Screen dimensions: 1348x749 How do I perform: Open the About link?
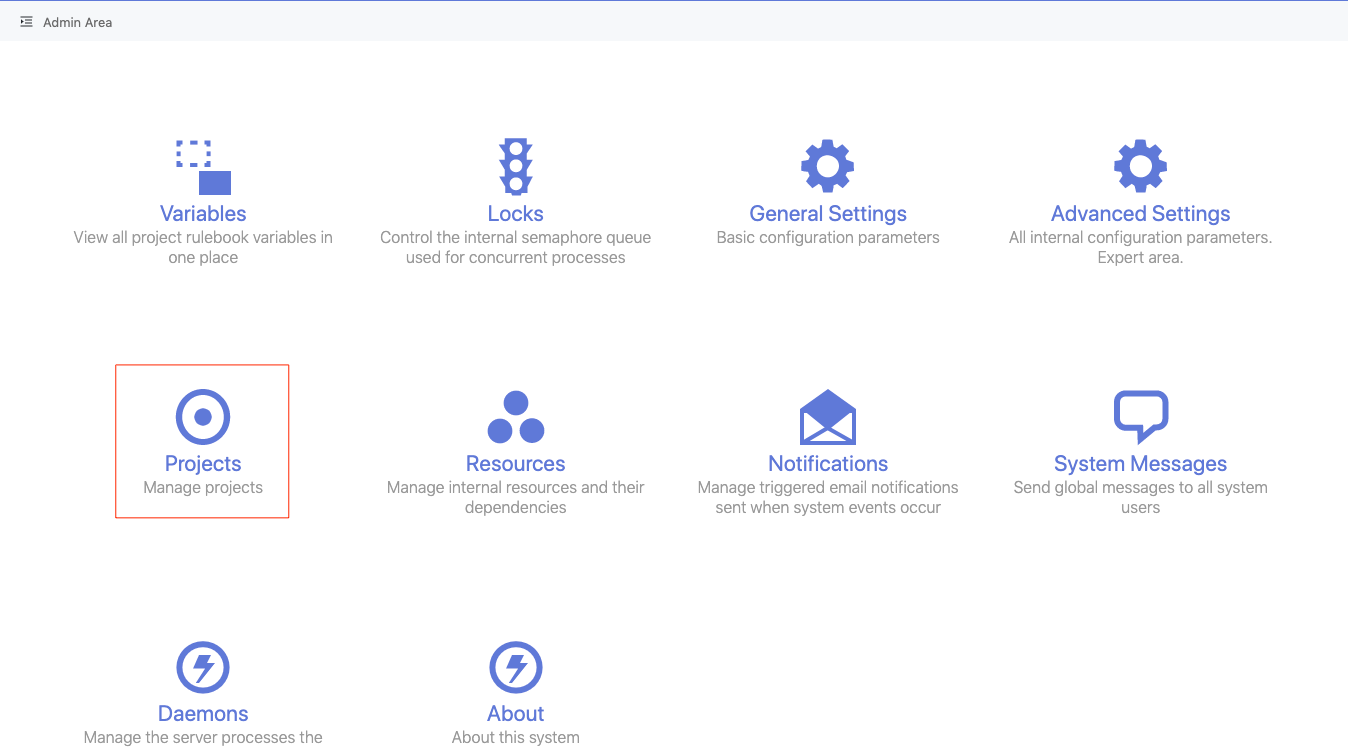point(516,713)
